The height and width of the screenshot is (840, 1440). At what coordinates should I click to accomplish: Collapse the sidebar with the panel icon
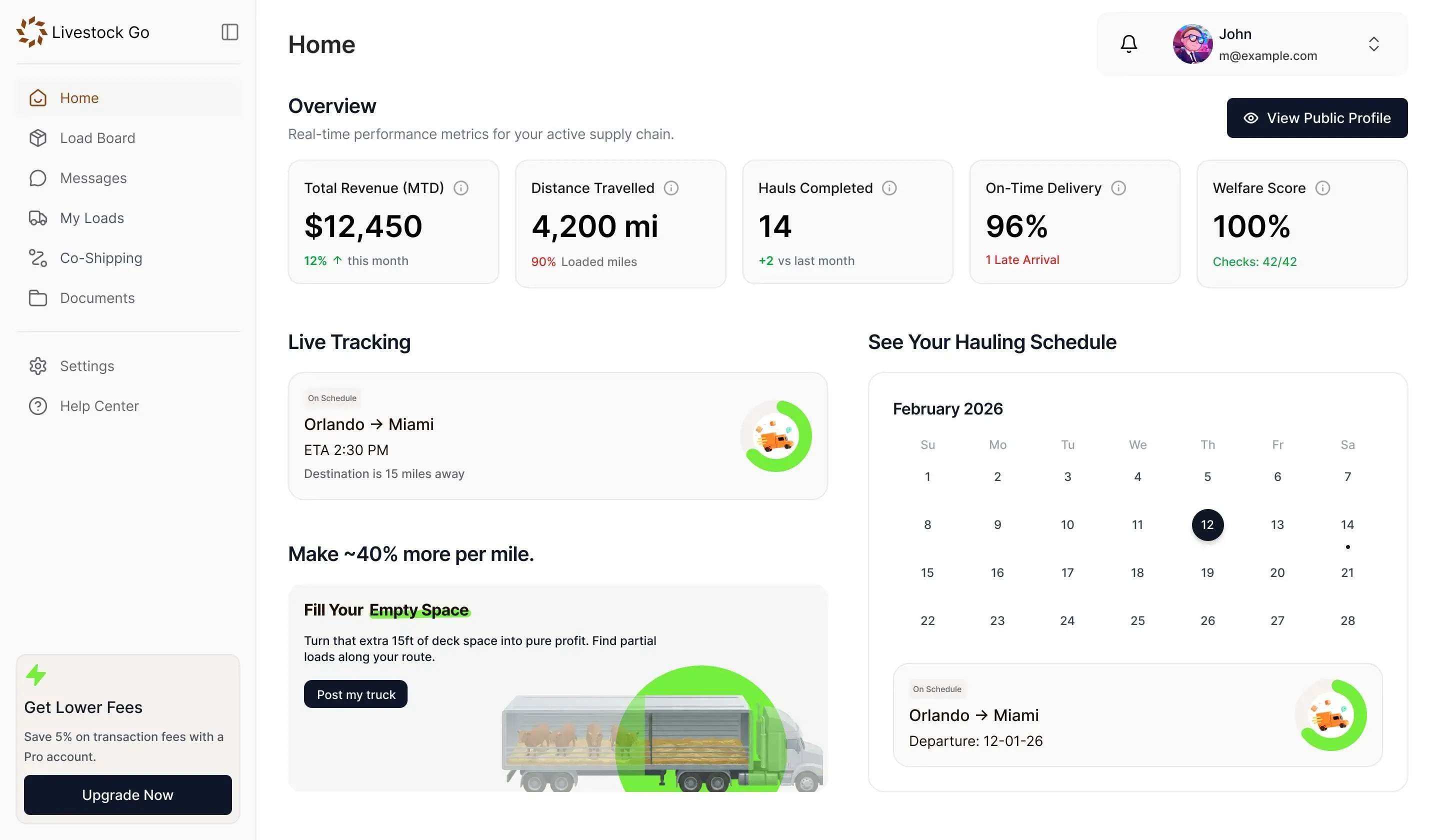click(229, 32)
